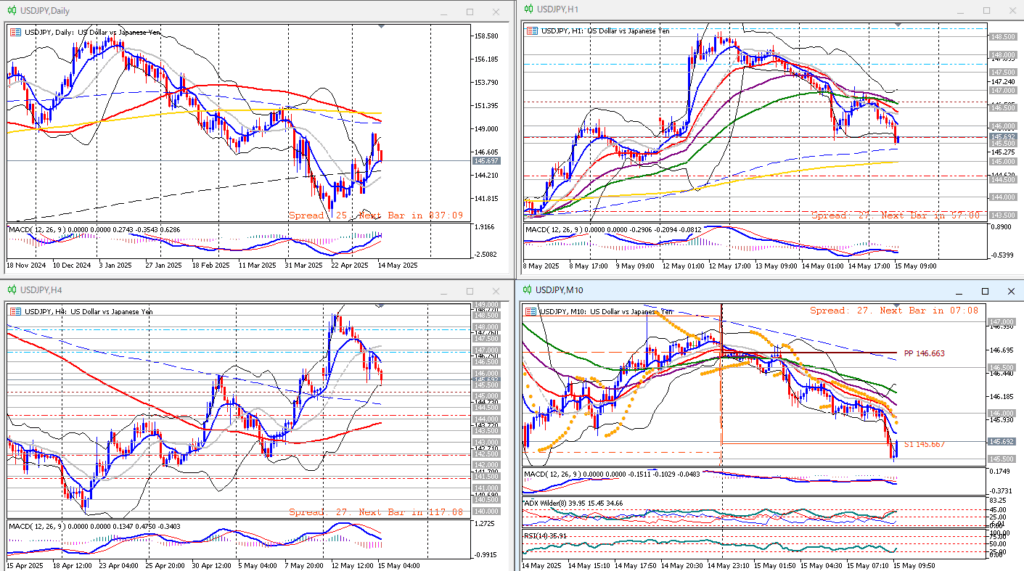Activate the USDJPY,Daily window by its title text
This screenshot has width=1024, height=571.
click(x=45, y=11)
